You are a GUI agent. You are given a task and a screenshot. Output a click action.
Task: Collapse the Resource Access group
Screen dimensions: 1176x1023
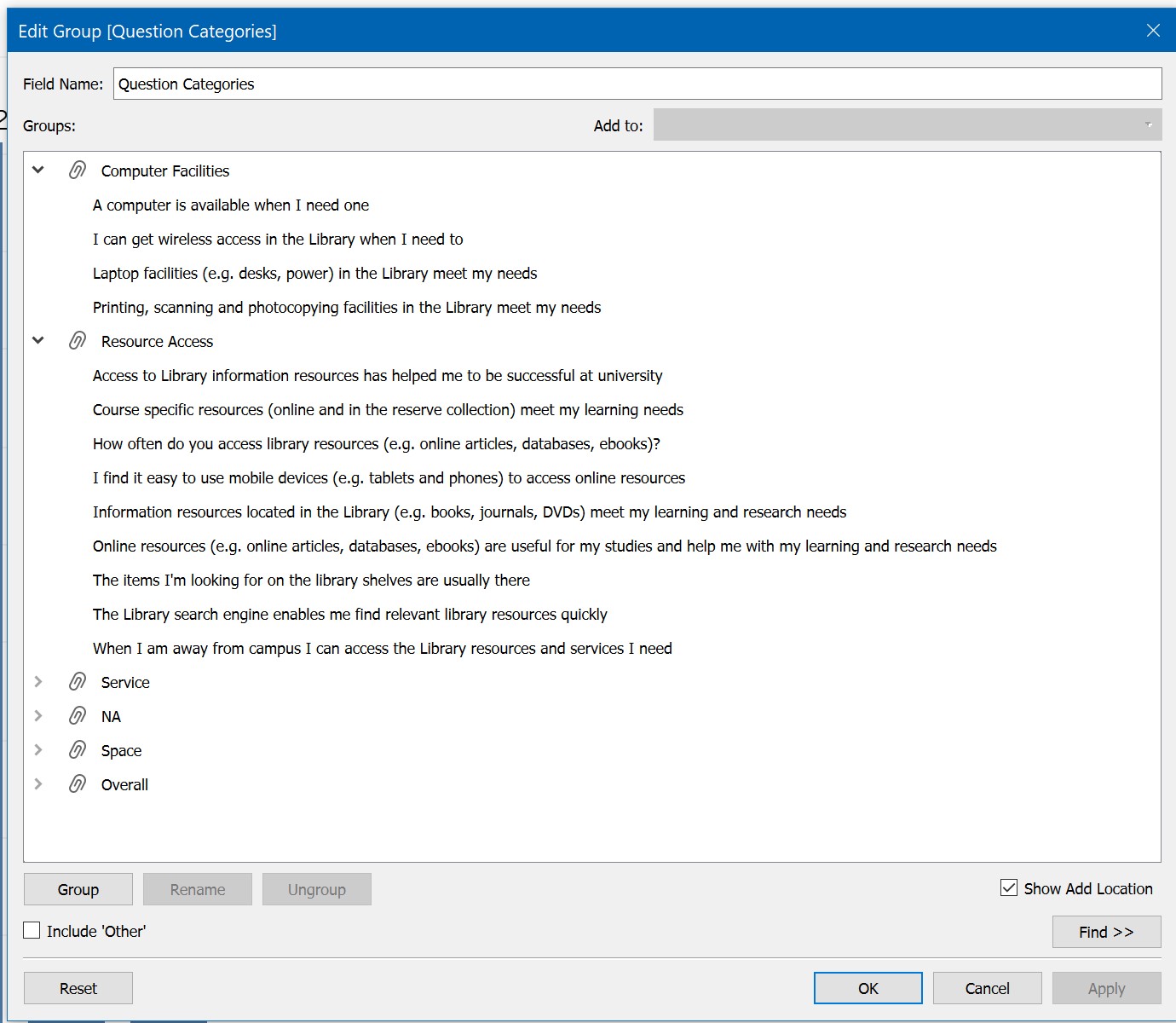pos(38,340)
